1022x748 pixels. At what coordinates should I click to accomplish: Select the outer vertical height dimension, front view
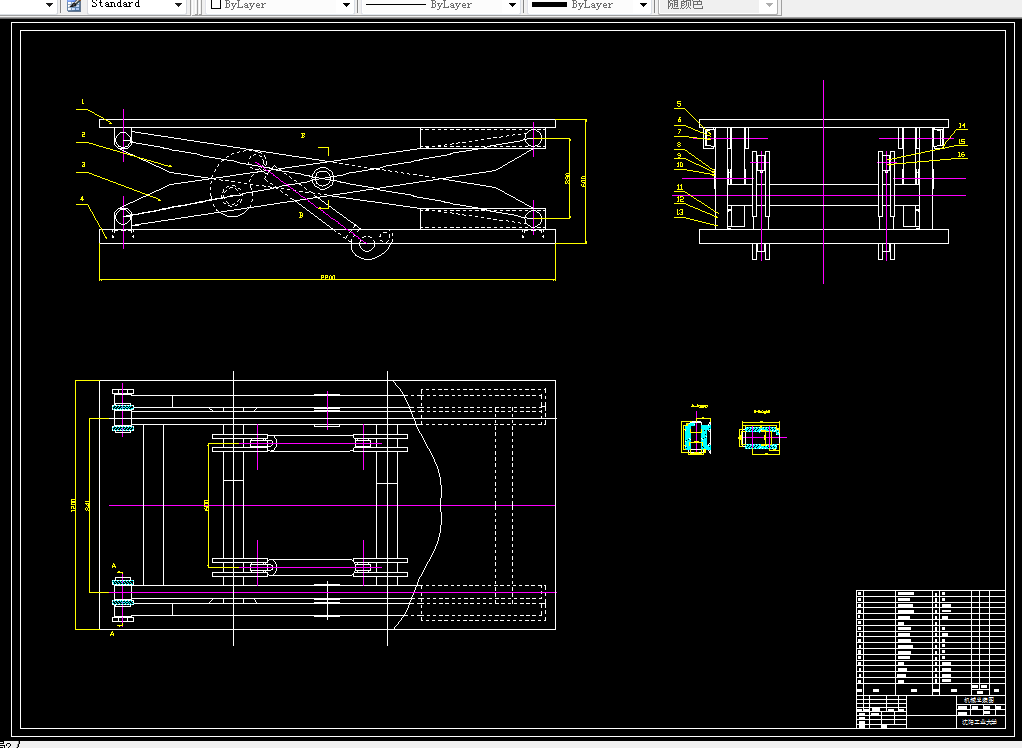(583, 180)
